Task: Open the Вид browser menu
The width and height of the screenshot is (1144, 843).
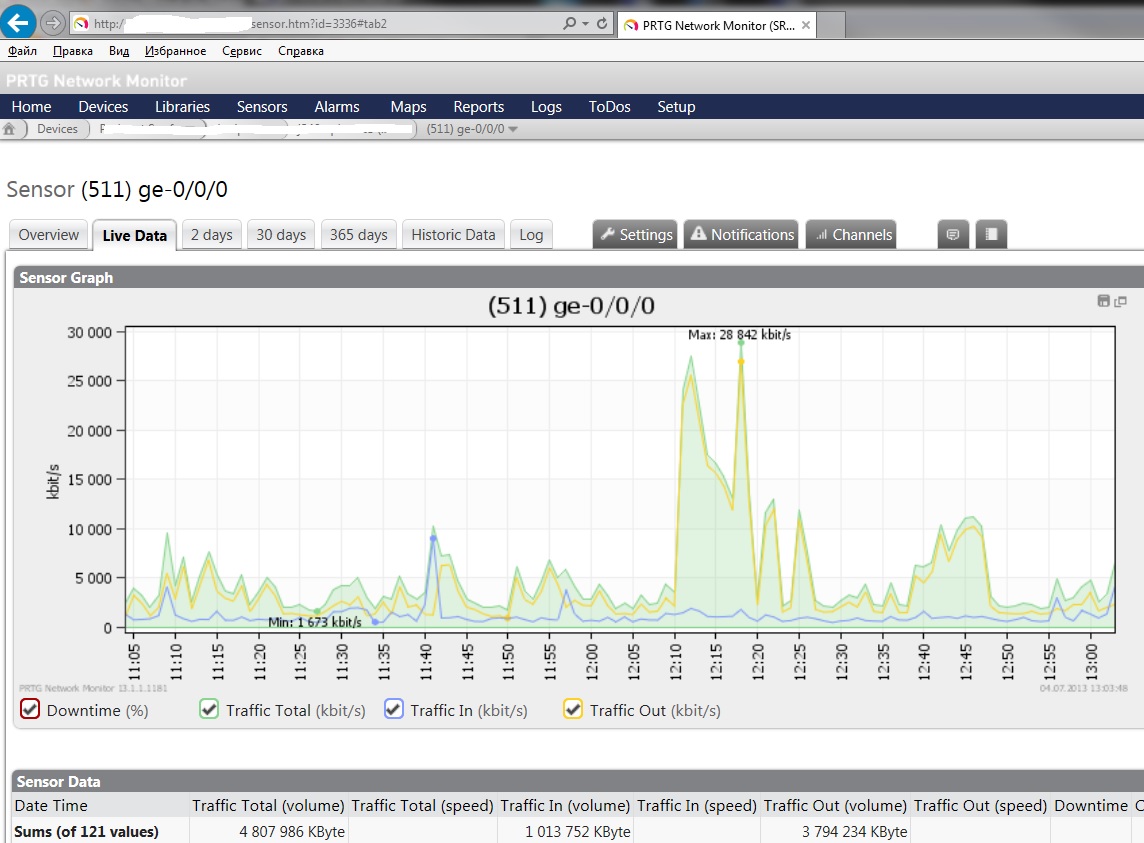Action: 119,51
